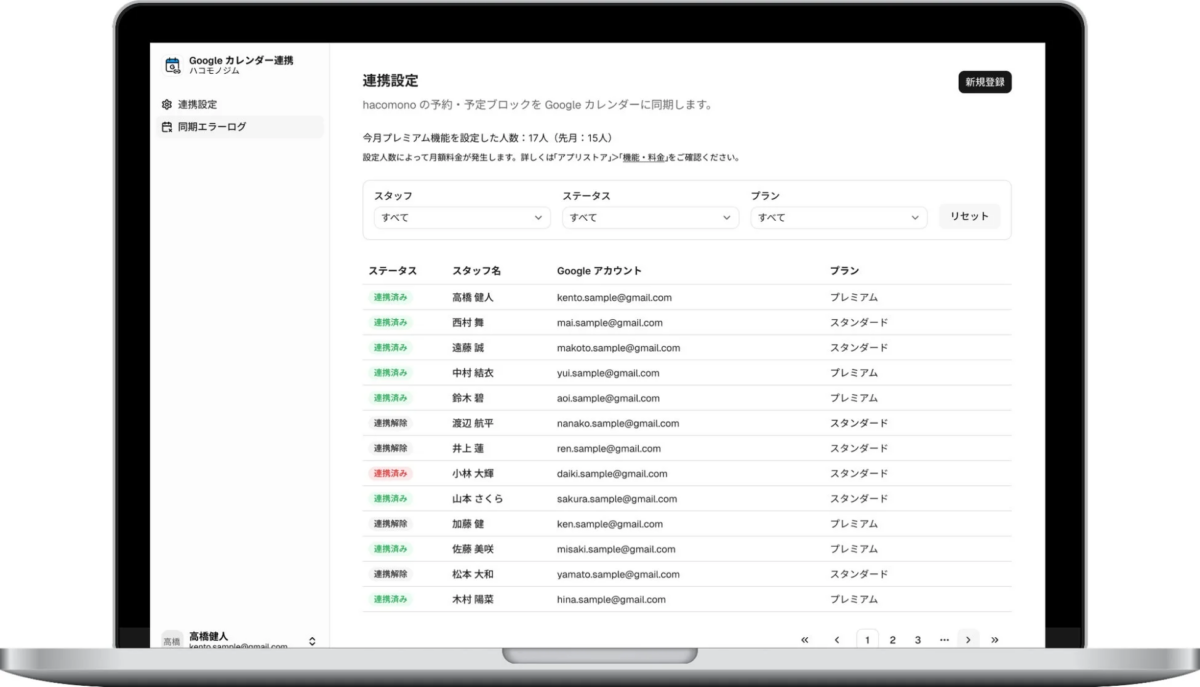Click the 連携解除 badge in 渡辺 航平 row
Image resolution: width=1200 pixels, height=687 pixels.
click(x=390, y=423)
